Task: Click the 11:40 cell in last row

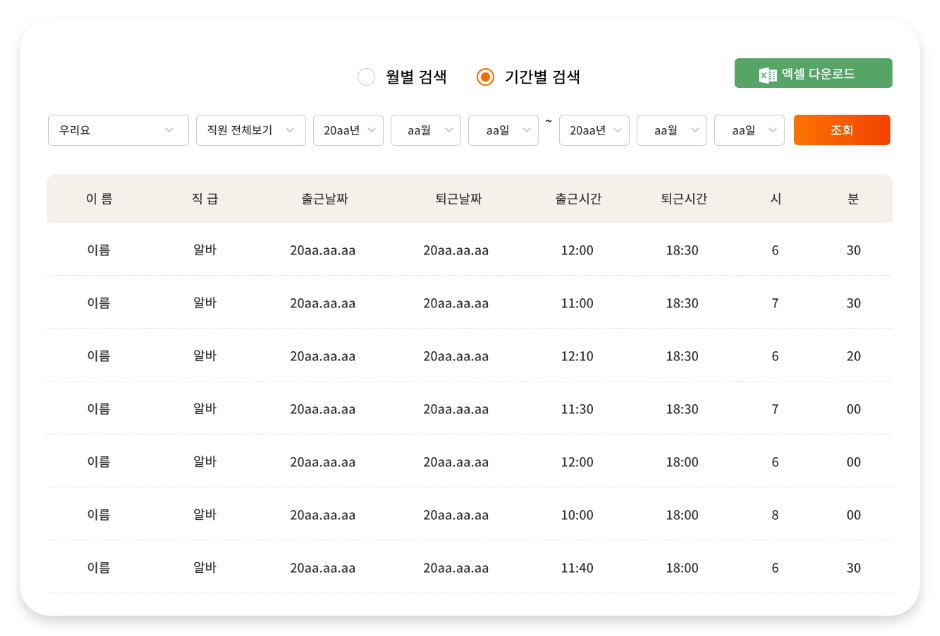Action: click(577, 568)
